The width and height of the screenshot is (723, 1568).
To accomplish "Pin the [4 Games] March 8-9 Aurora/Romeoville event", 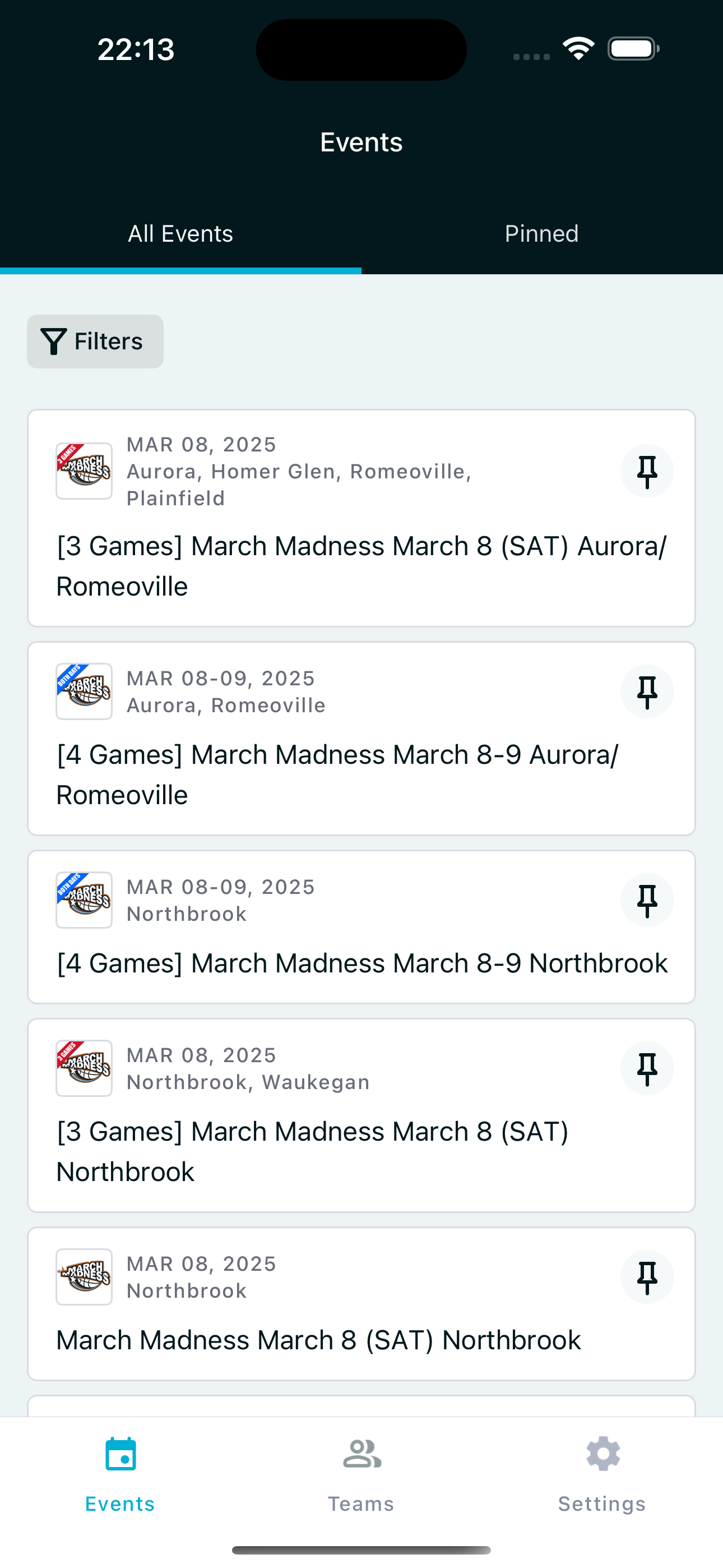I will pyautogui.click(x=647, y=691).
